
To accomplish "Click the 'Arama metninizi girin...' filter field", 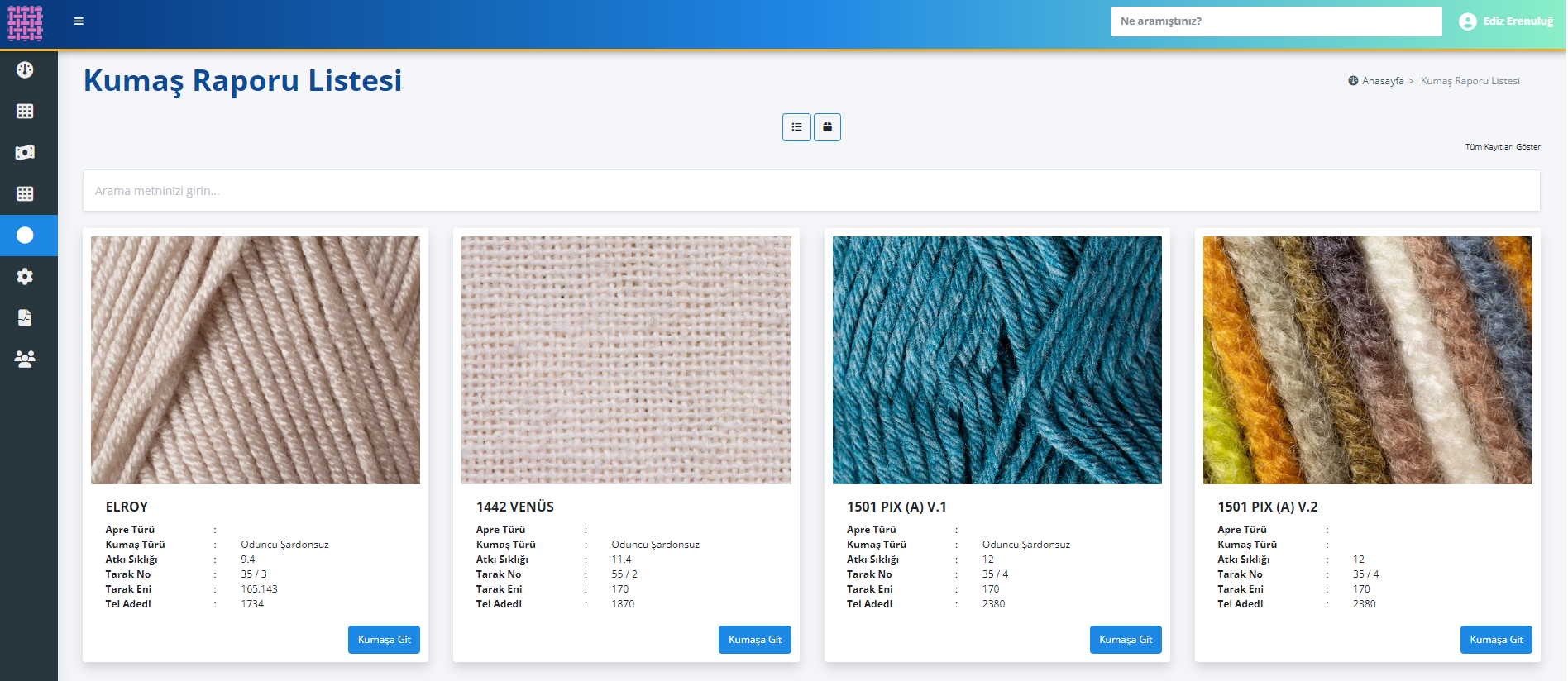I will point(810,191).
